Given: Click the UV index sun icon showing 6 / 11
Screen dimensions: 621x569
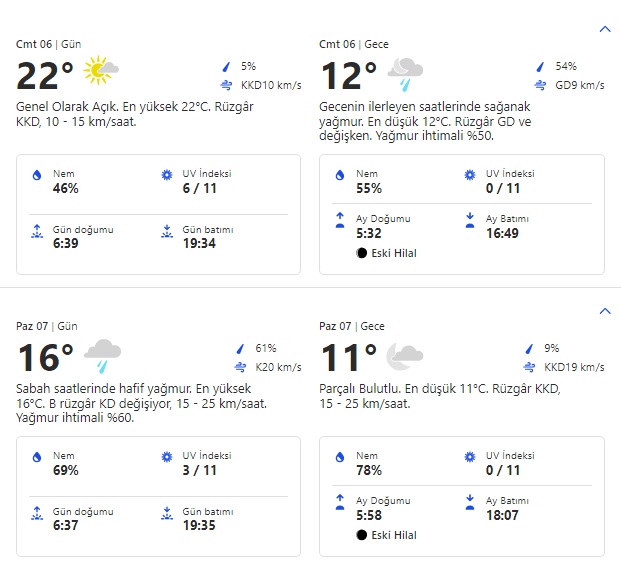Looking at the screenshot, I should tap(167, 175).
